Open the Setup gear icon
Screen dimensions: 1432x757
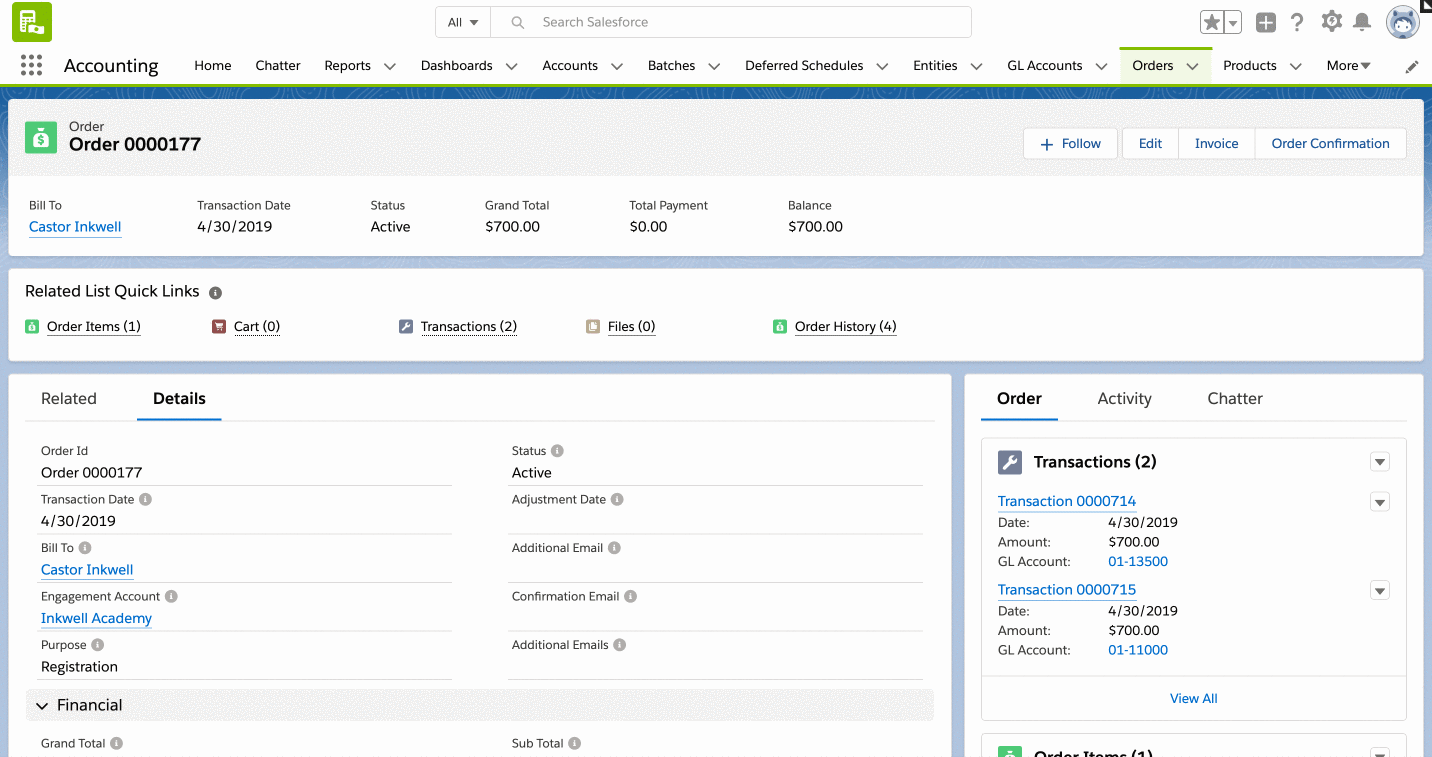click(x=1331, y=22)
